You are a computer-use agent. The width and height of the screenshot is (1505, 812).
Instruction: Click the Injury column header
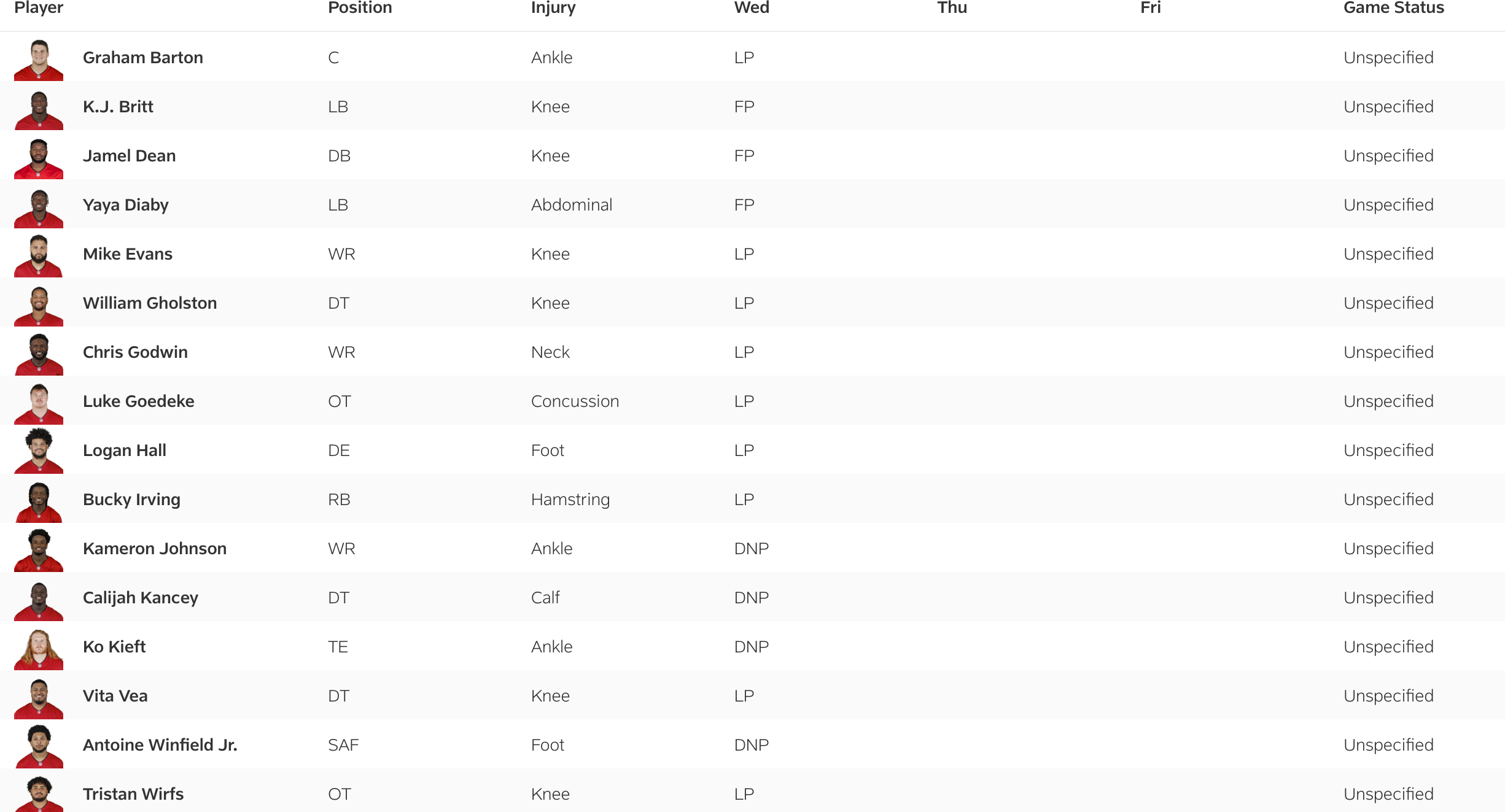point(553,8)
